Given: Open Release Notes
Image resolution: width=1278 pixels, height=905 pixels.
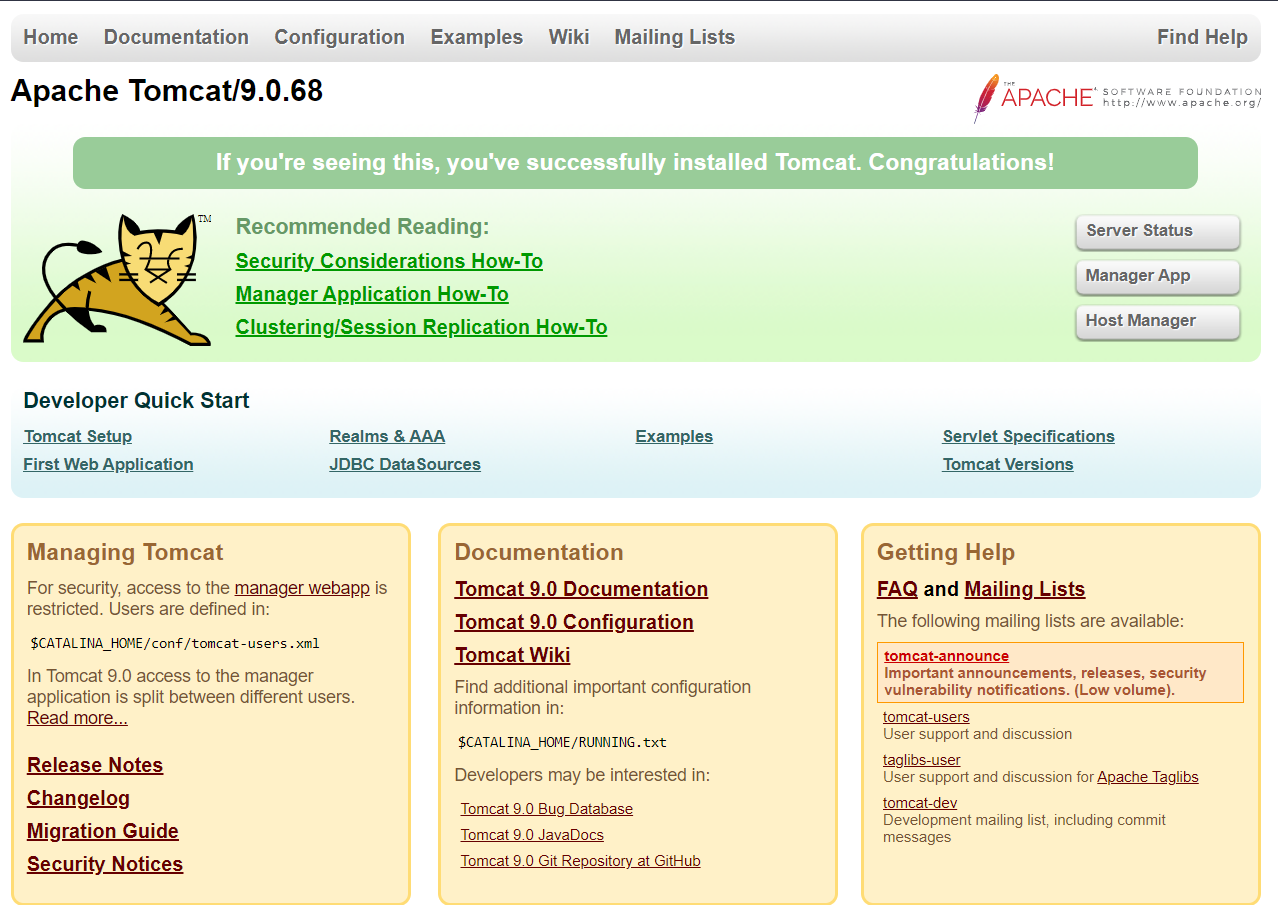Looking at the screenshot, I should pos(95,765).
